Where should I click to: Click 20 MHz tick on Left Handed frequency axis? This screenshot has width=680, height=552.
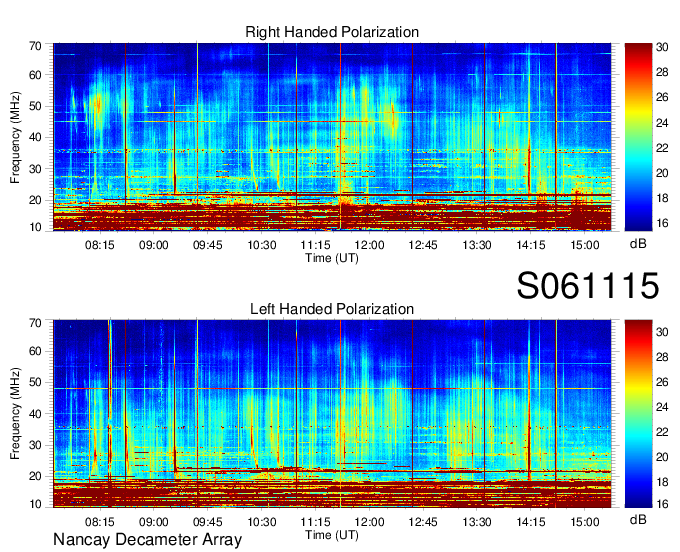(x=35, y=476)
